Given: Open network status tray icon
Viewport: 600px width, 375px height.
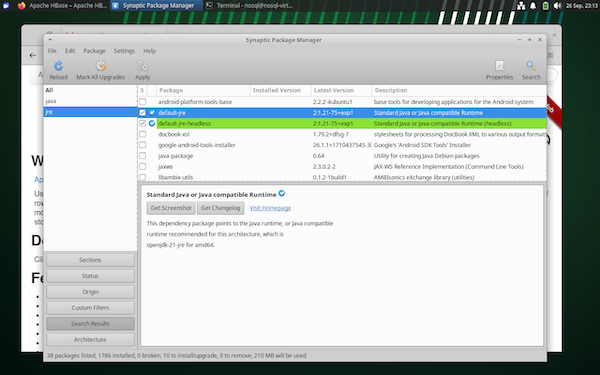Looking at the screenshot, I should coord(521,6).
